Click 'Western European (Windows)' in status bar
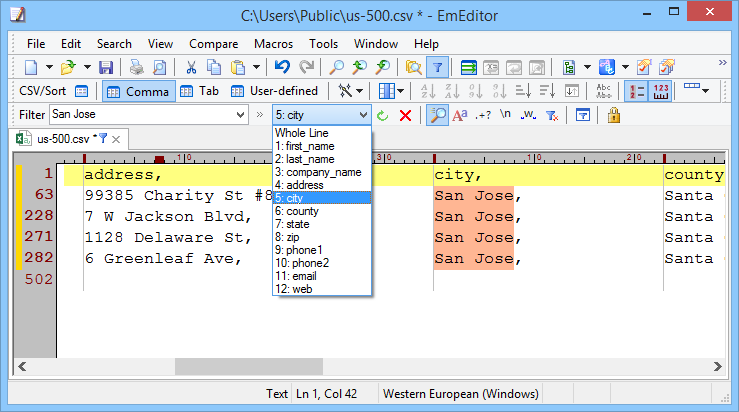Viewport: 739px width, 412px height. 460,394
